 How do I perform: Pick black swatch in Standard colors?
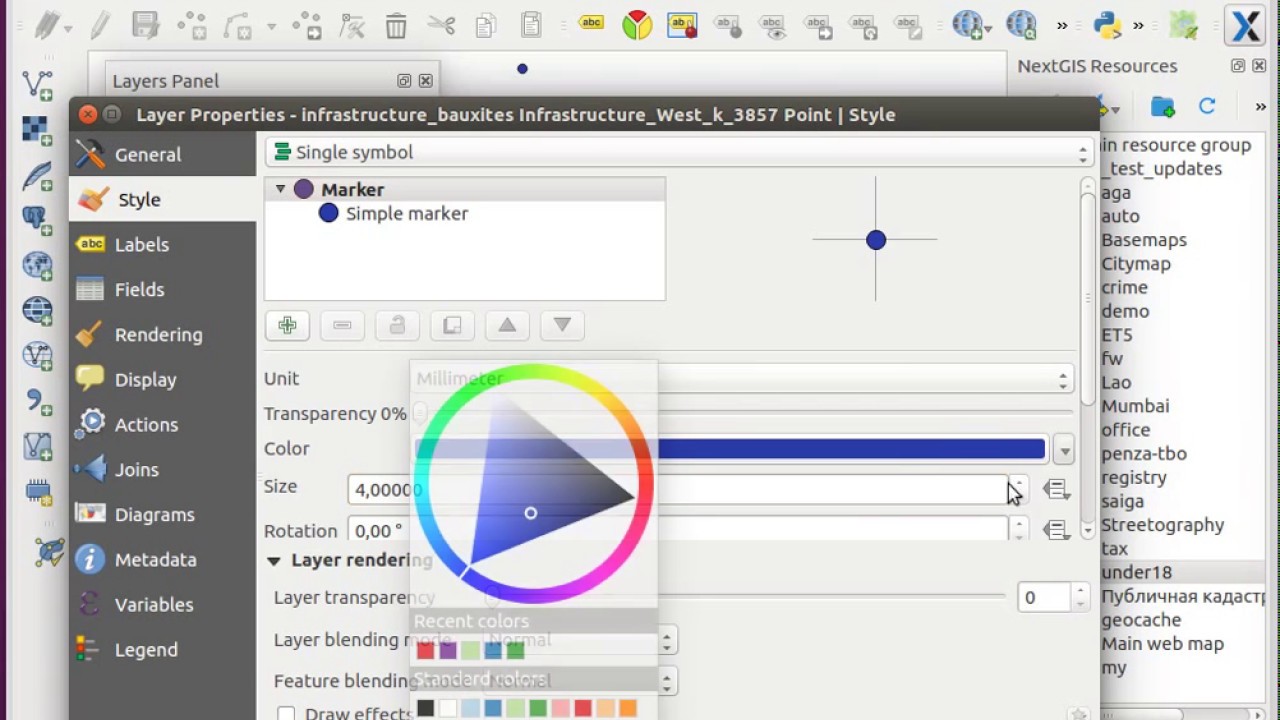[x=425, y=709]
